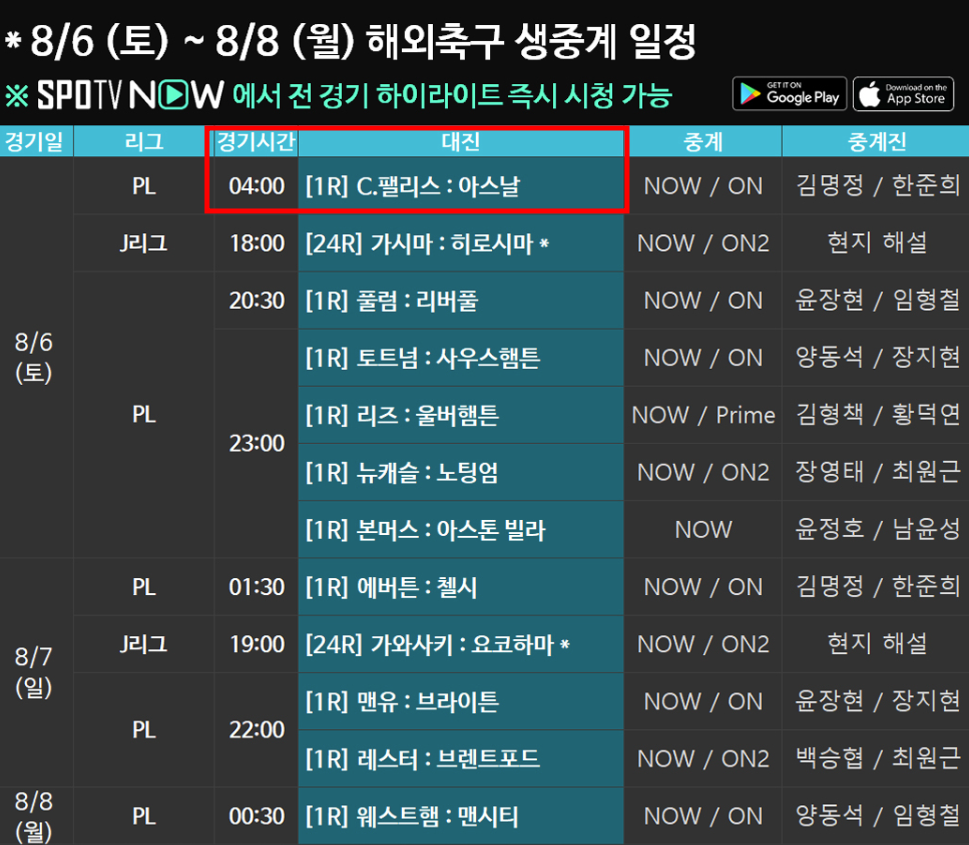Click the 8/7 (일) date cell
This screenshot has width=969, height=845.
pos(34,672)
